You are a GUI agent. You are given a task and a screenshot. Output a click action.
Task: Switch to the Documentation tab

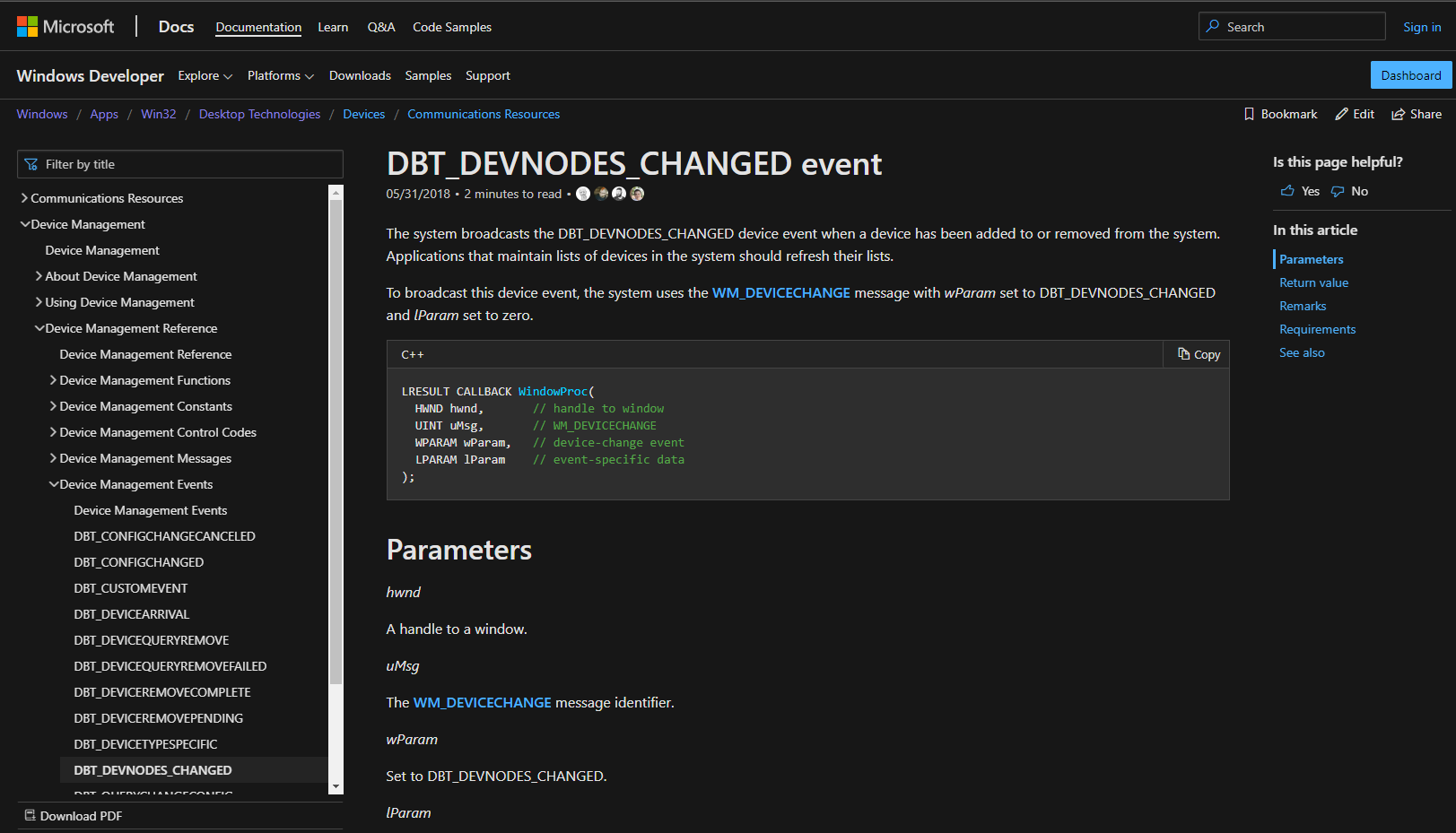(x=258, y=27)
